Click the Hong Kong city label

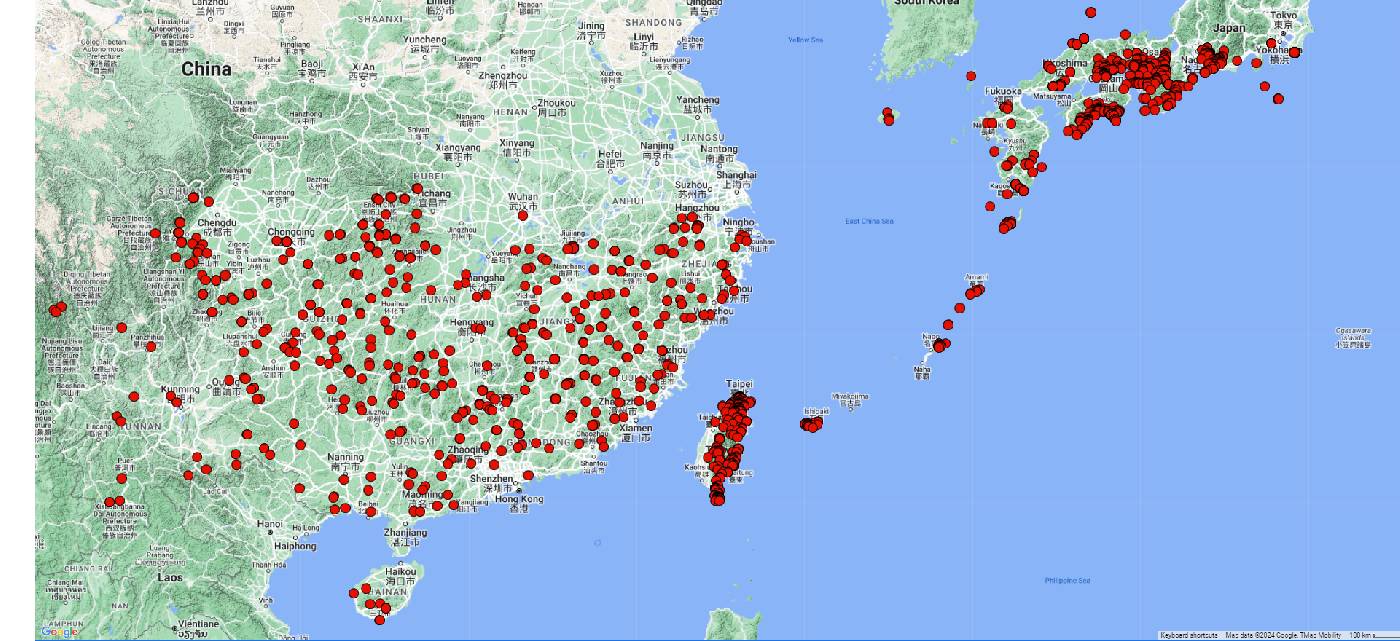[x=519, y=499]
